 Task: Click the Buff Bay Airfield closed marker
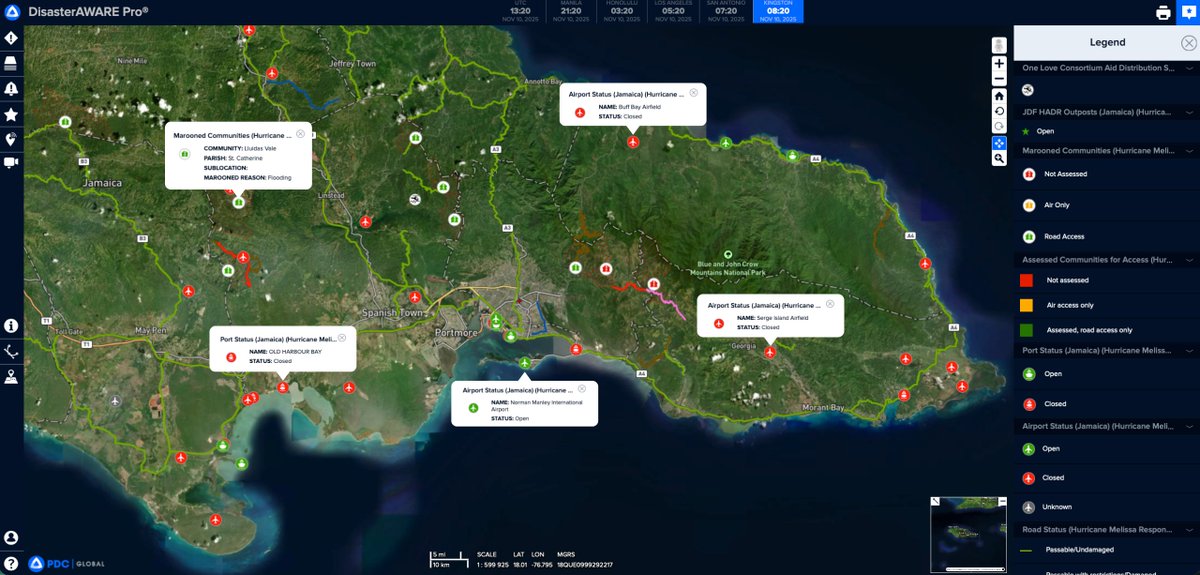[x=633, y=143]
